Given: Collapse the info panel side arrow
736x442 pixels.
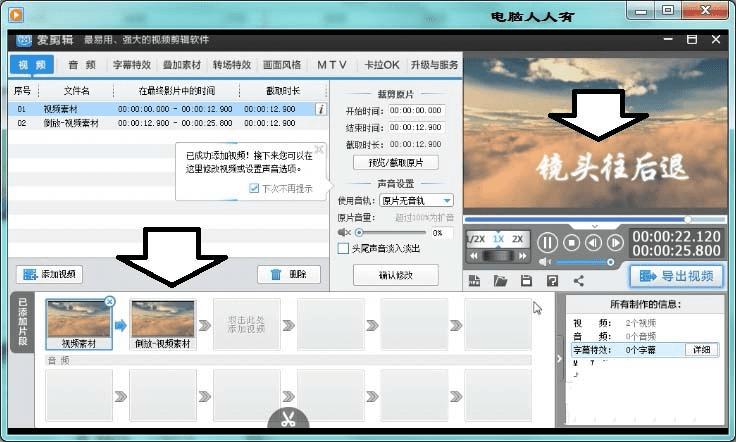Looking at the screenshot, I should click(x=559, y=359).
